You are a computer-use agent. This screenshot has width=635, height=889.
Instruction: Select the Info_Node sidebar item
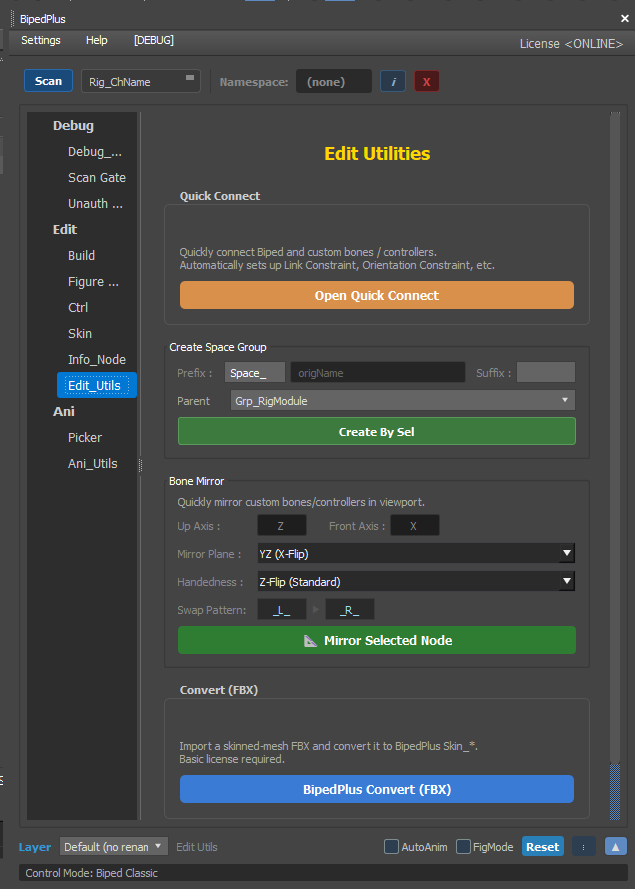click(97, 359)
